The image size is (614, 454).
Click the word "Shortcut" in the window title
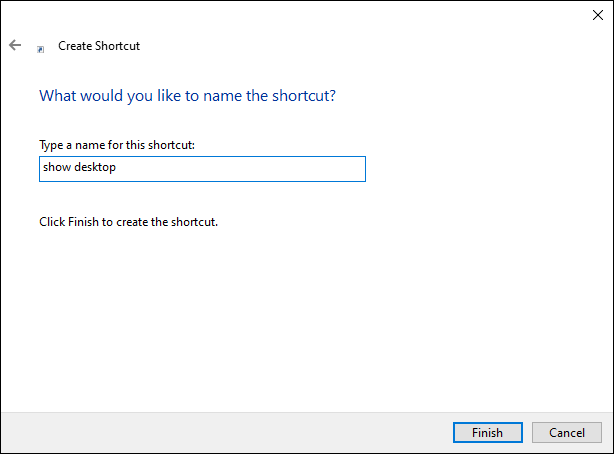[118, 46]
